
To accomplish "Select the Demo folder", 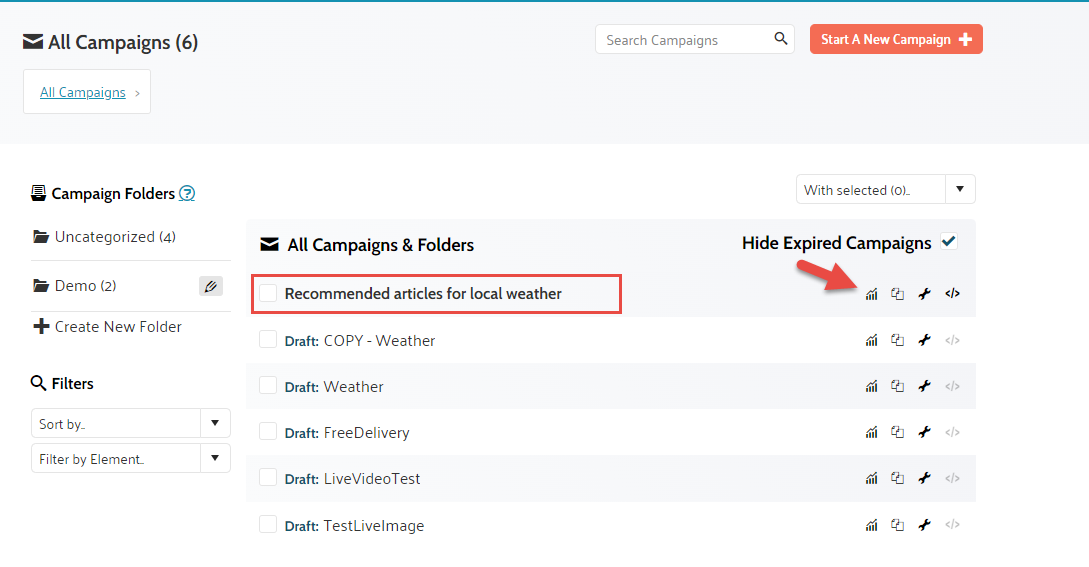I will coord(76,286).
